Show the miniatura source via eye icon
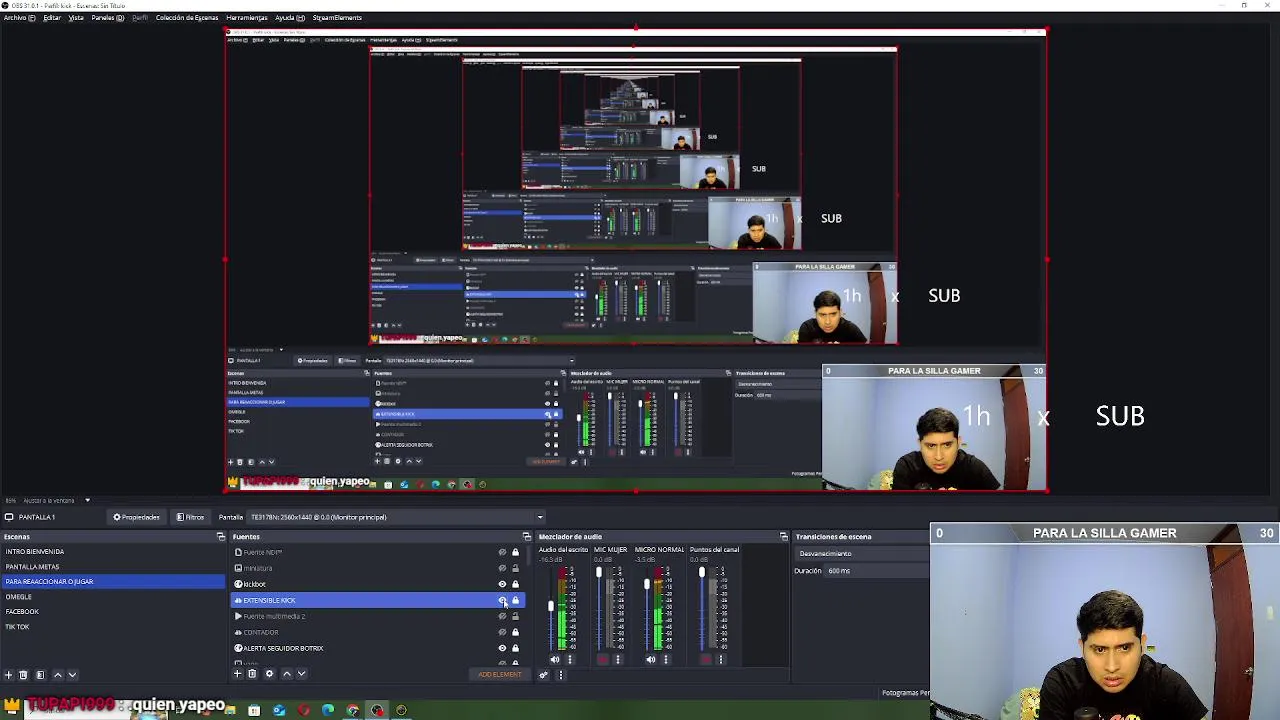Image resolution: width=1280 pixels, height=720 pixels. tap(502, 568)
